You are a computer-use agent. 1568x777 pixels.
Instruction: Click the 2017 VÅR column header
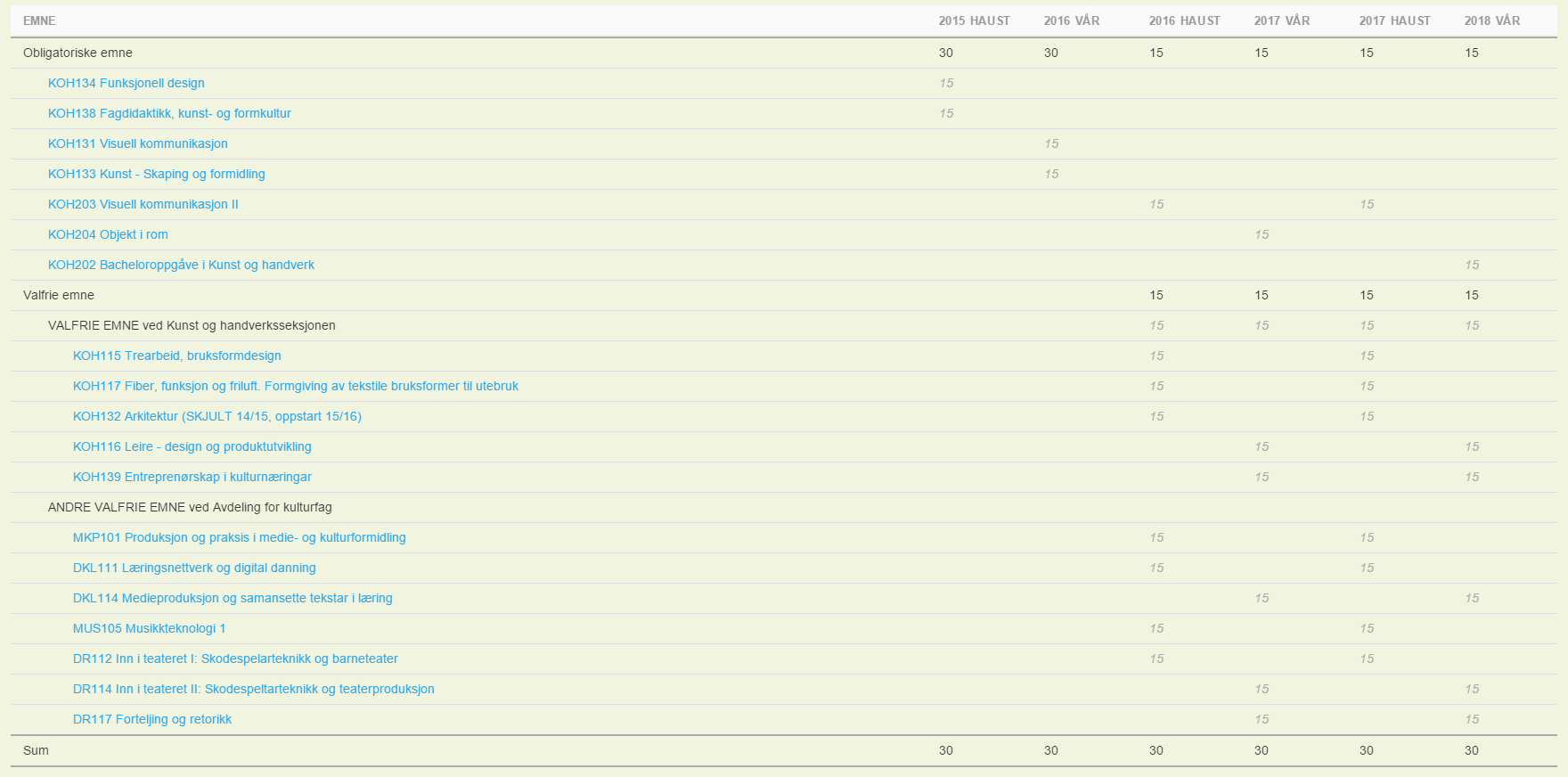pos(1282,20)
